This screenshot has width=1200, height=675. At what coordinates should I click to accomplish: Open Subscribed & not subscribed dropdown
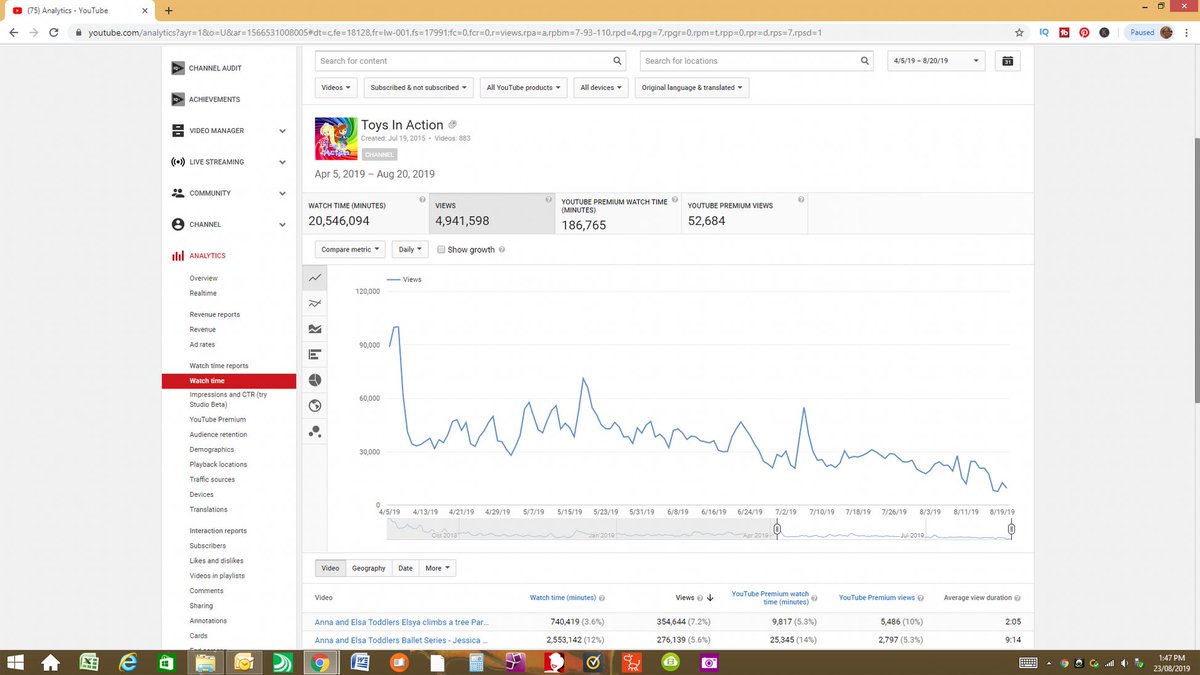tap(418, 88)
